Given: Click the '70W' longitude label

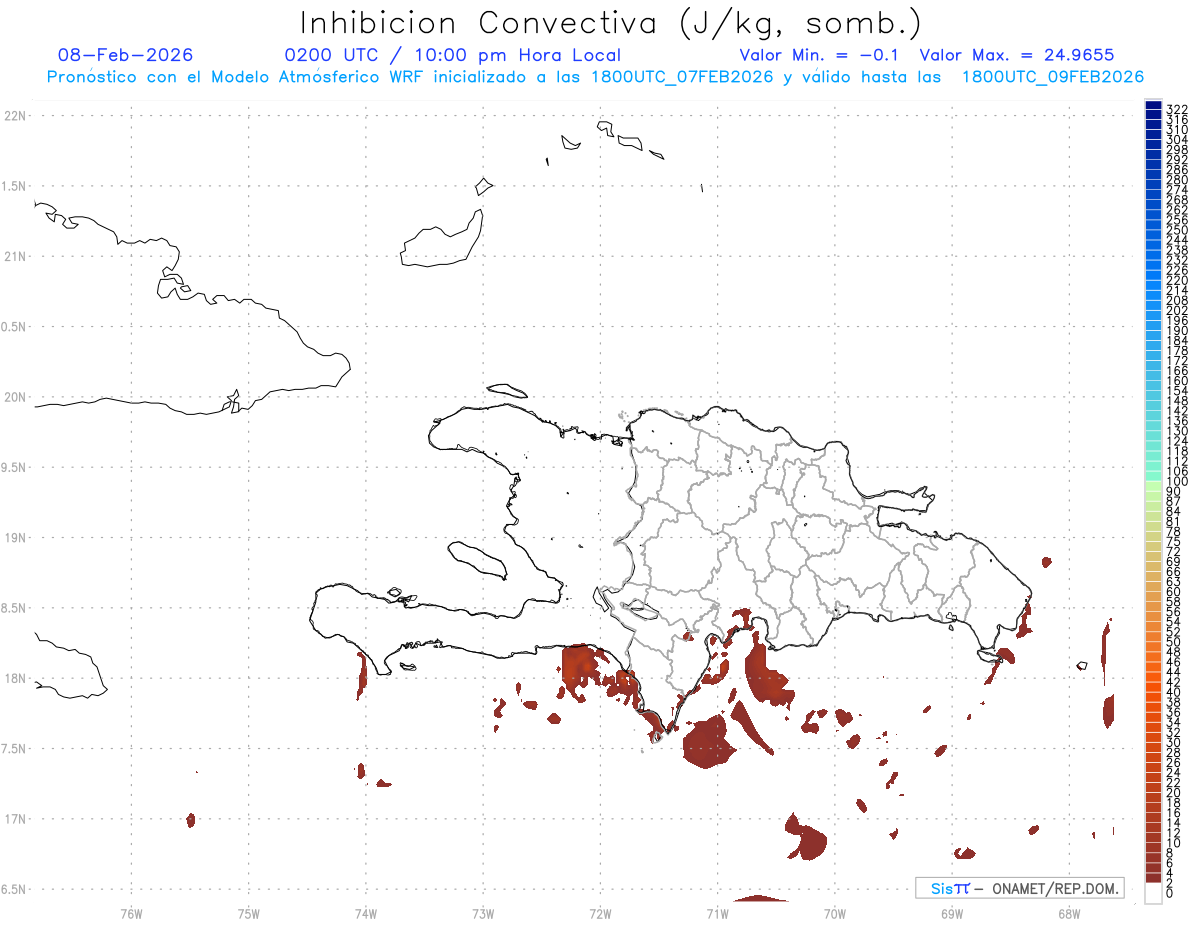Looking at the screenshot, I should click(x=835, y=912).
